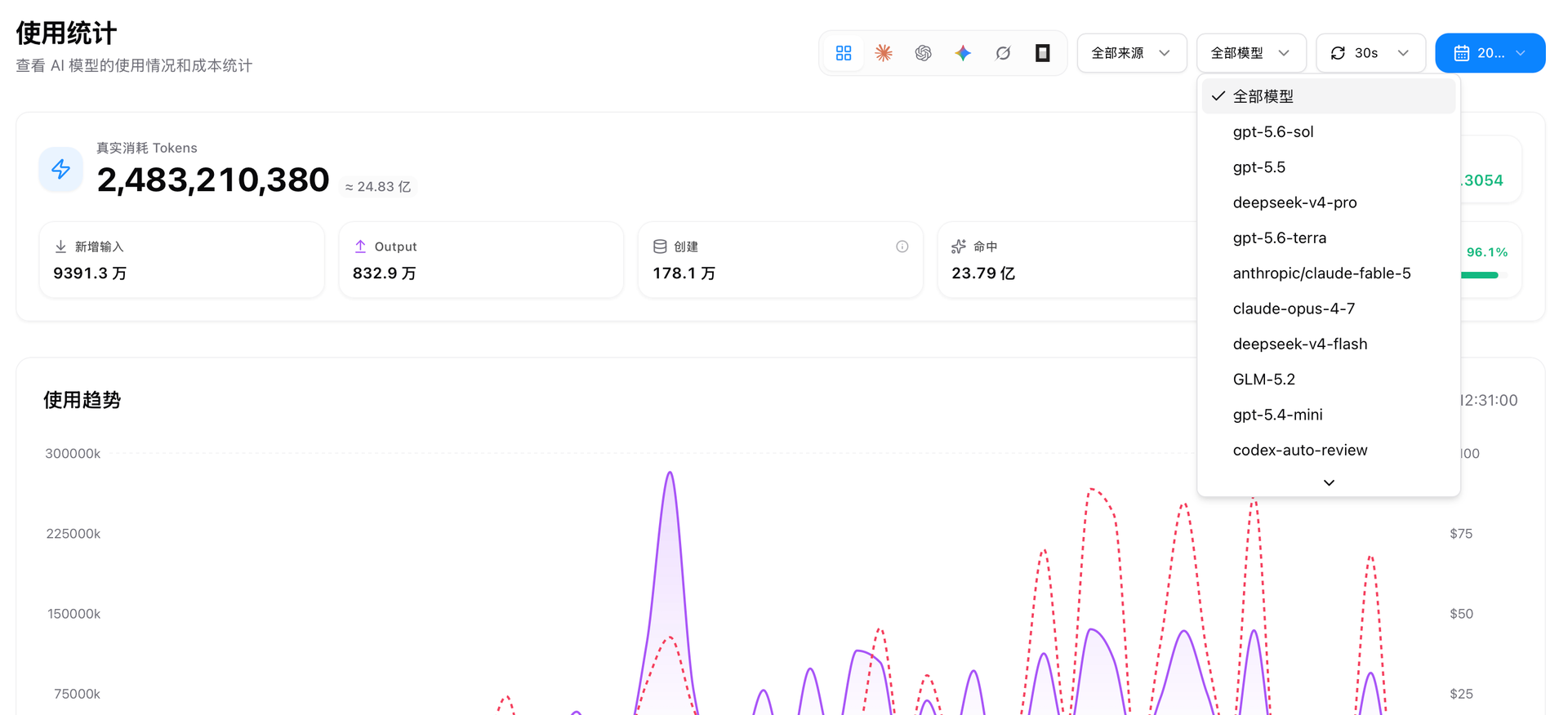The image size is (1568, 715).
Task: Click the 真实消耗 Tokens label
Action: [147, 148]
